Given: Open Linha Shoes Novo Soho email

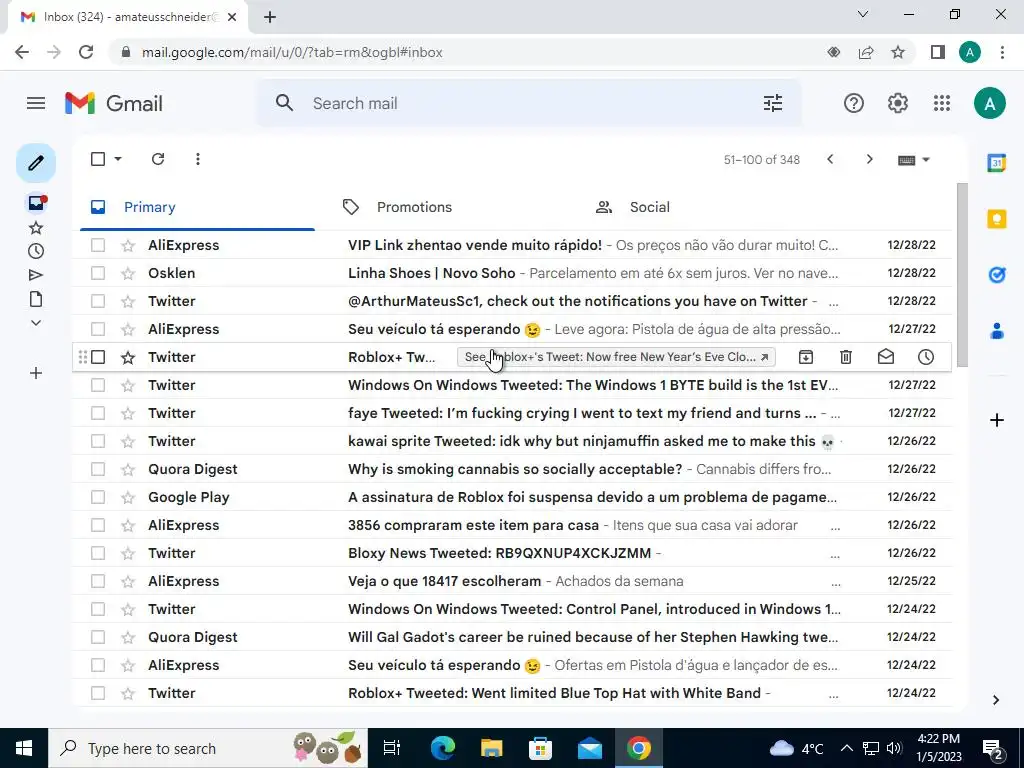Looking at the screenshot, I should coord(512,273).
